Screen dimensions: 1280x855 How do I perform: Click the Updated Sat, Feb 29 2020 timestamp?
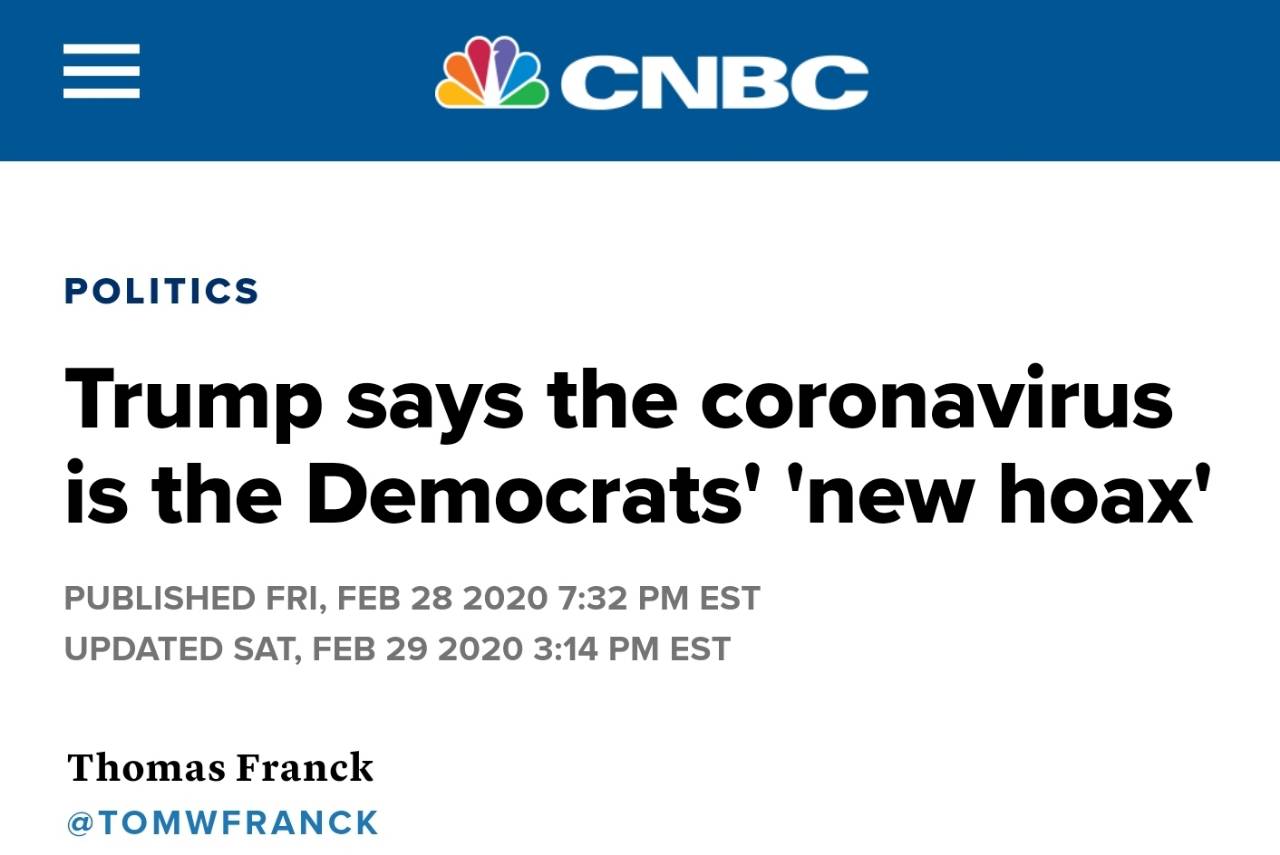coord(397,649)
